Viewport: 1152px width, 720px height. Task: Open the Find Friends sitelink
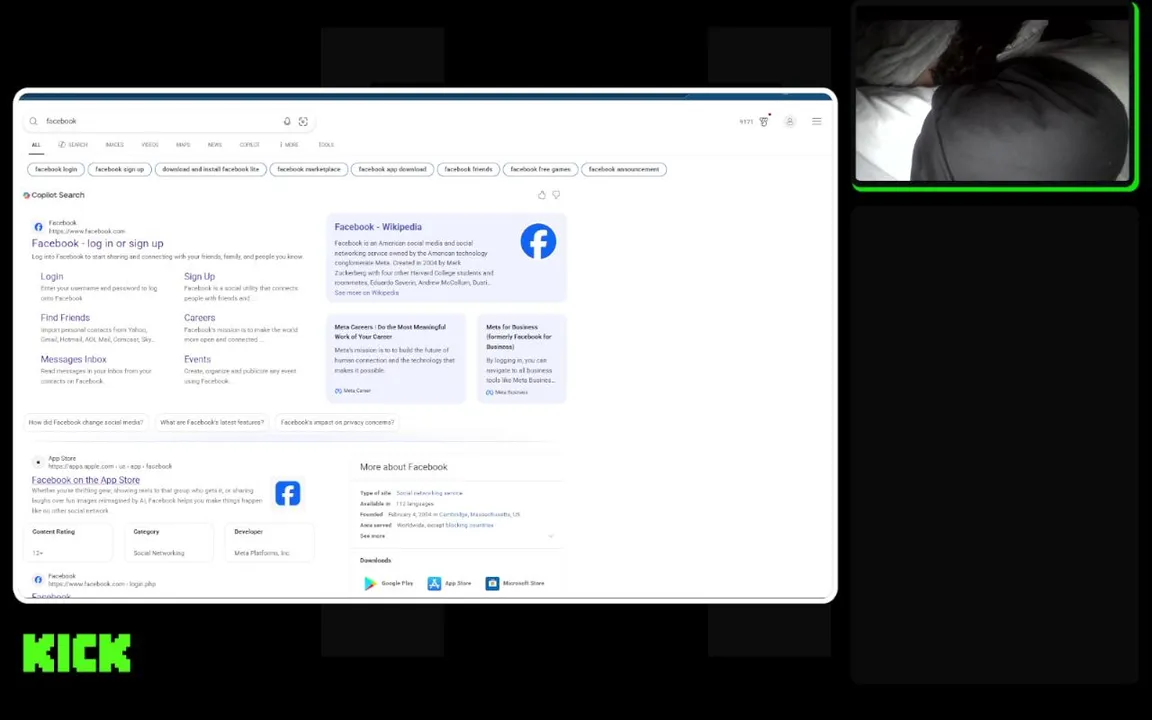[65, 317]
